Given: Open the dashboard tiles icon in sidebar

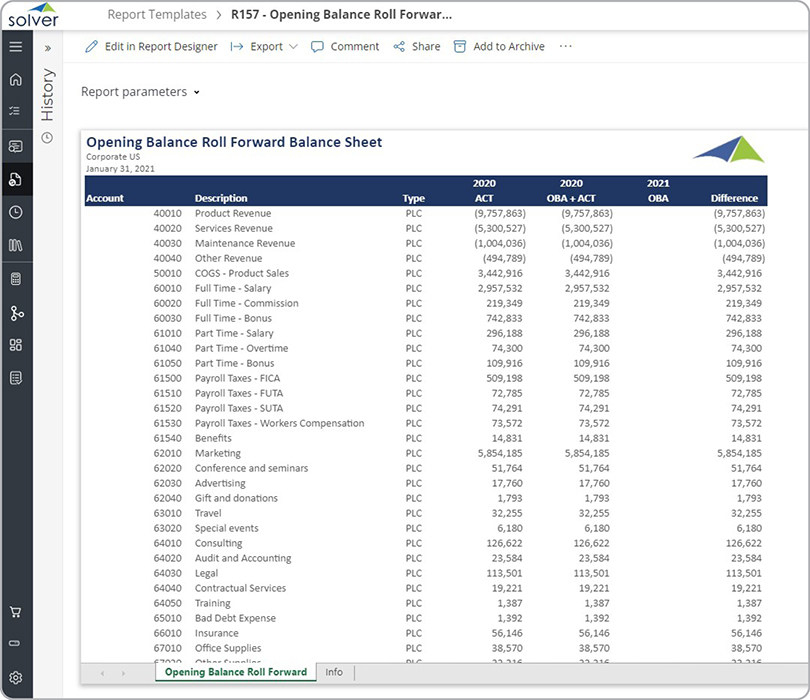Looking at the screenshot, I should 15,345.
